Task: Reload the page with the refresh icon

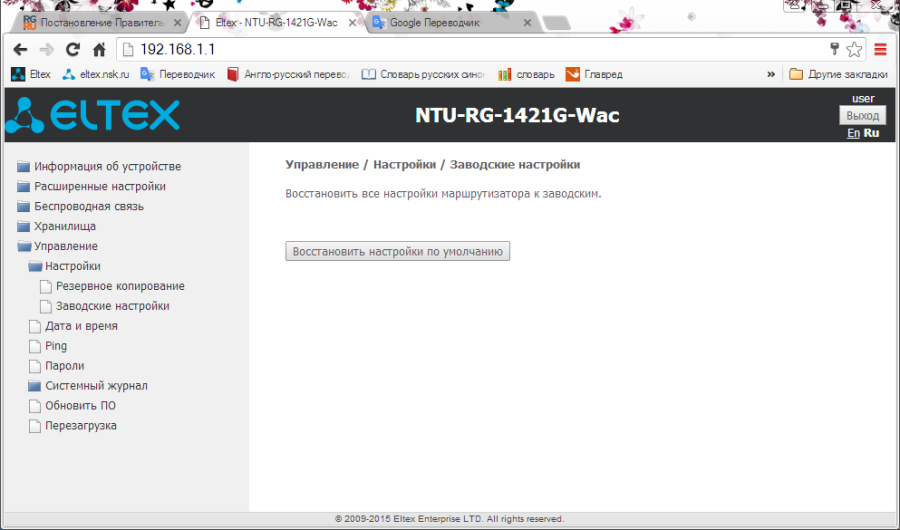Action: point(72,50)
